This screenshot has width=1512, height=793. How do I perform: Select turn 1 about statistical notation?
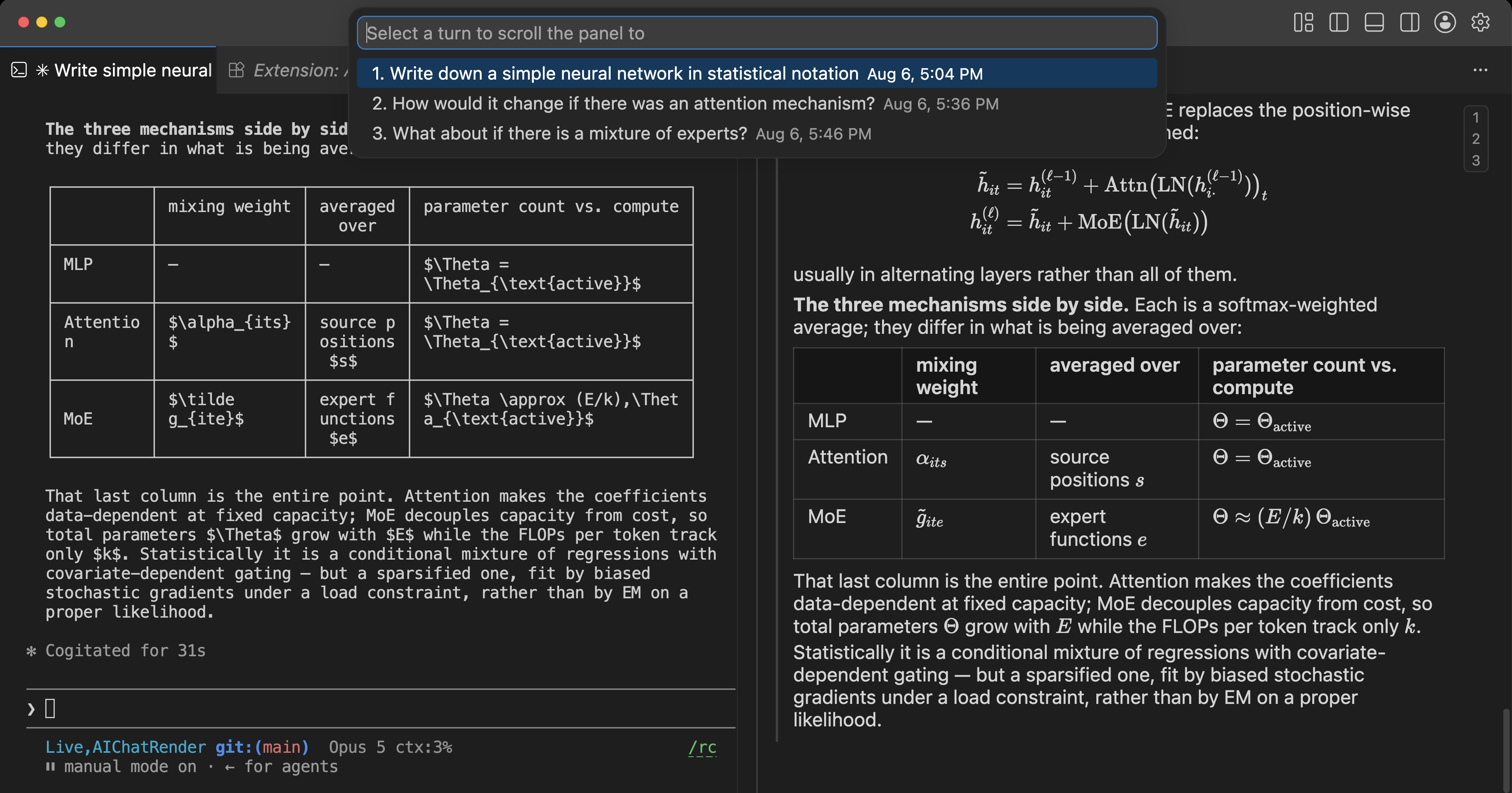point(756,73)
